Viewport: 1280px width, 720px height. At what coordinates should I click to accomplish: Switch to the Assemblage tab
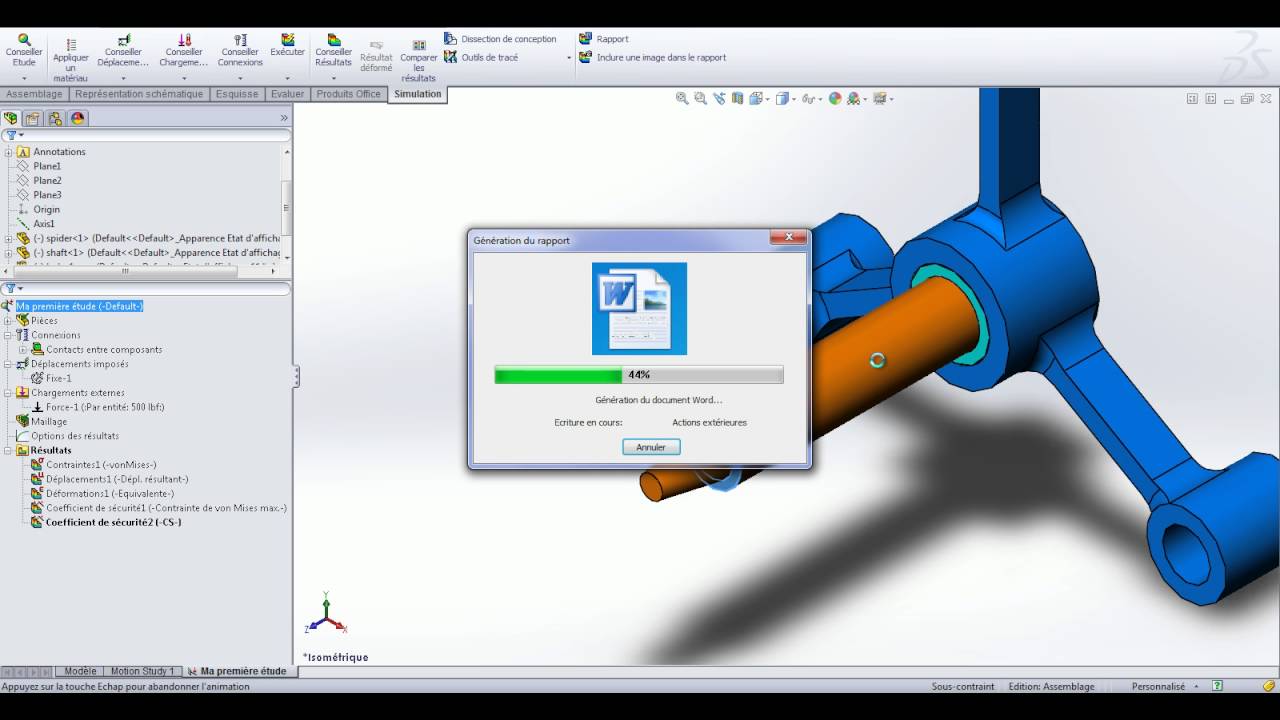pos(34,94)
